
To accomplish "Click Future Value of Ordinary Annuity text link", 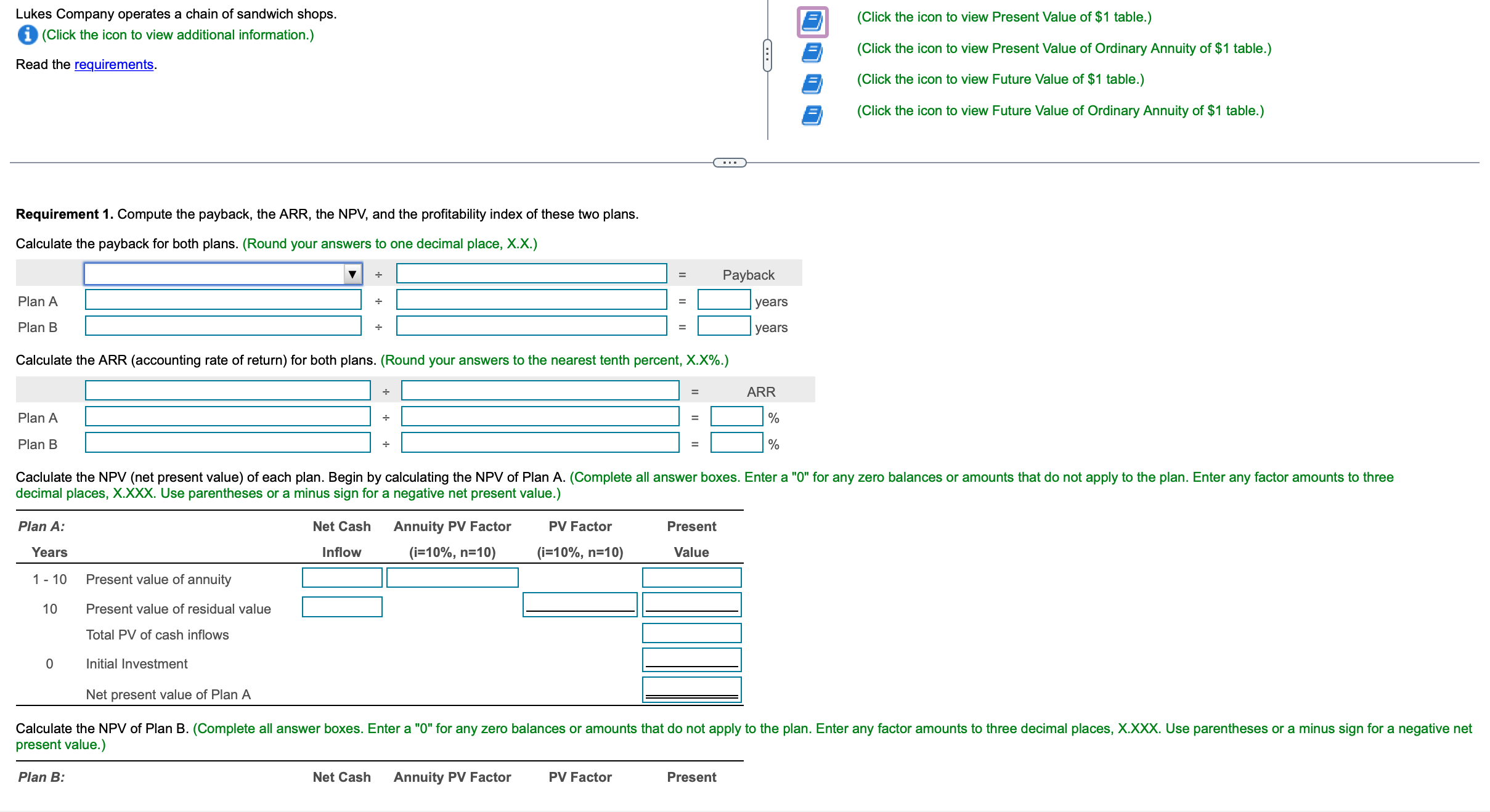I will (x=1060, y=111).
